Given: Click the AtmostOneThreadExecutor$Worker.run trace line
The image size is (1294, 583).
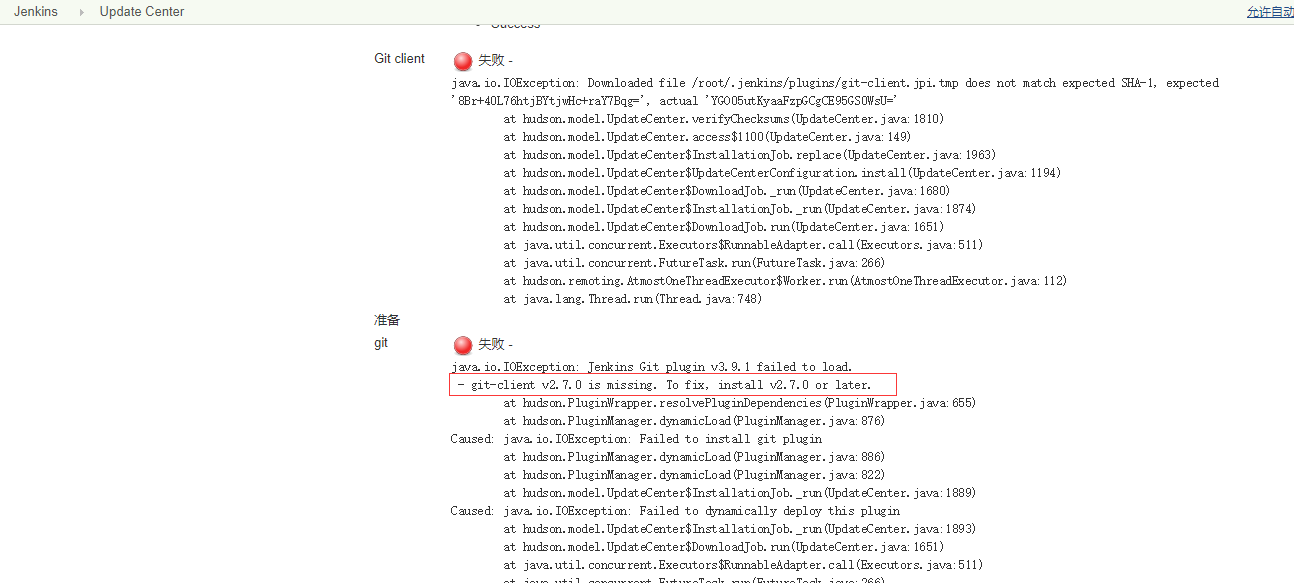Looking at the screenshot, I should coord(786,281).
